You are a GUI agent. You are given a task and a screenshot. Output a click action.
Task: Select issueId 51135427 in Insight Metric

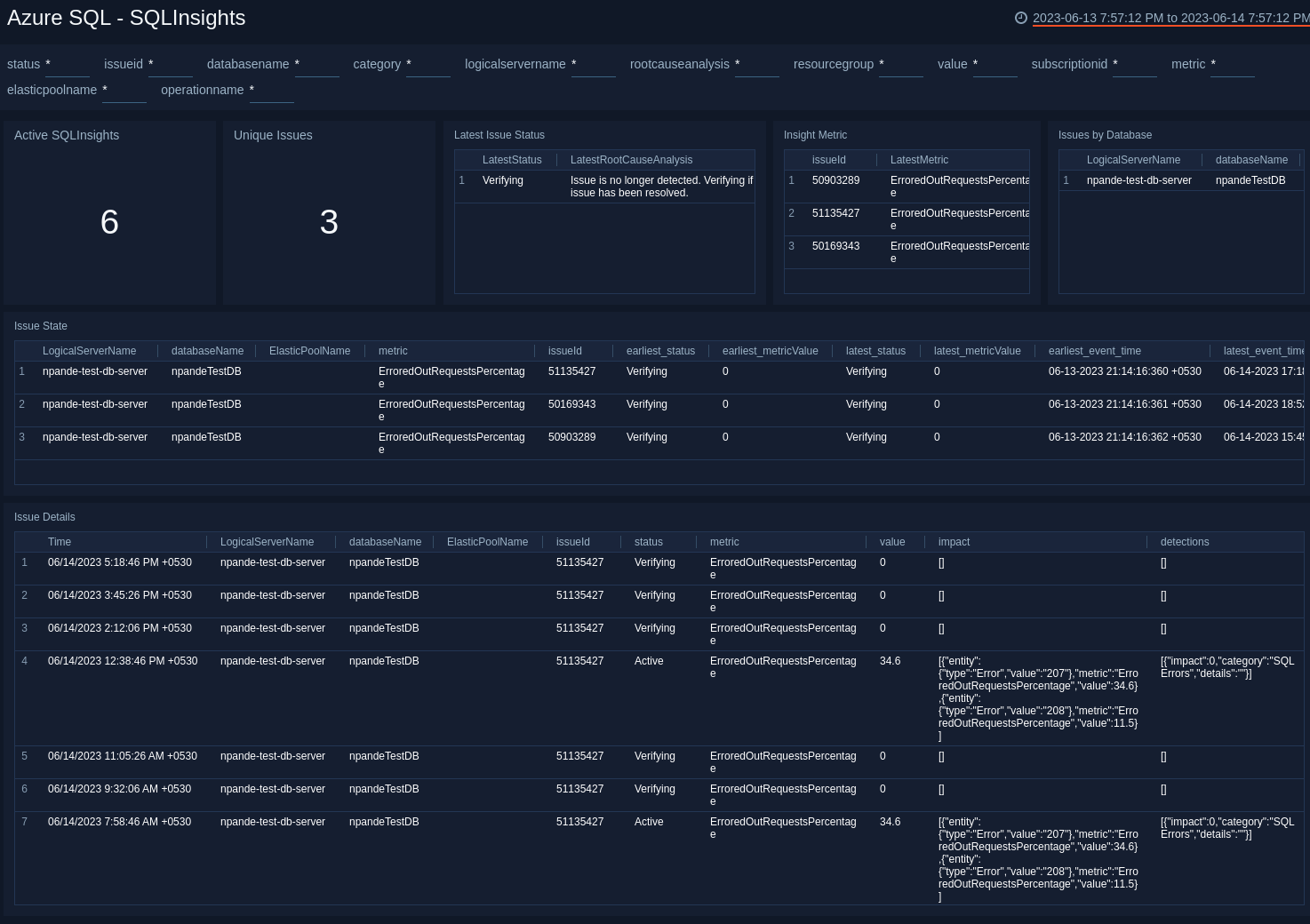[835, 213]
